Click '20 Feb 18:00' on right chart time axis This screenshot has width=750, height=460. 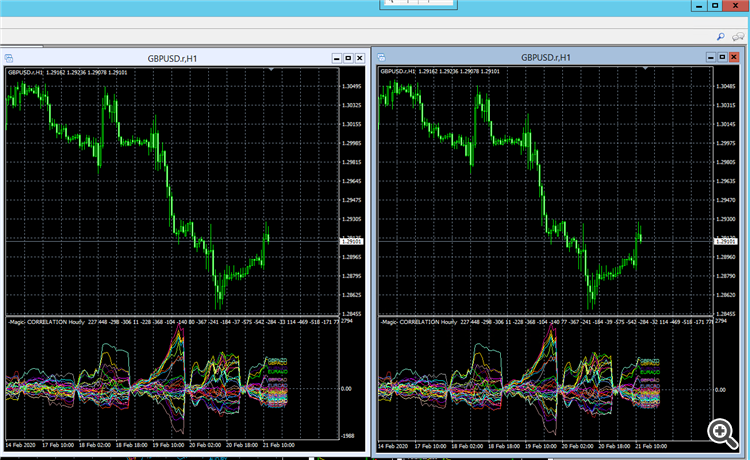tap(614, 446)
